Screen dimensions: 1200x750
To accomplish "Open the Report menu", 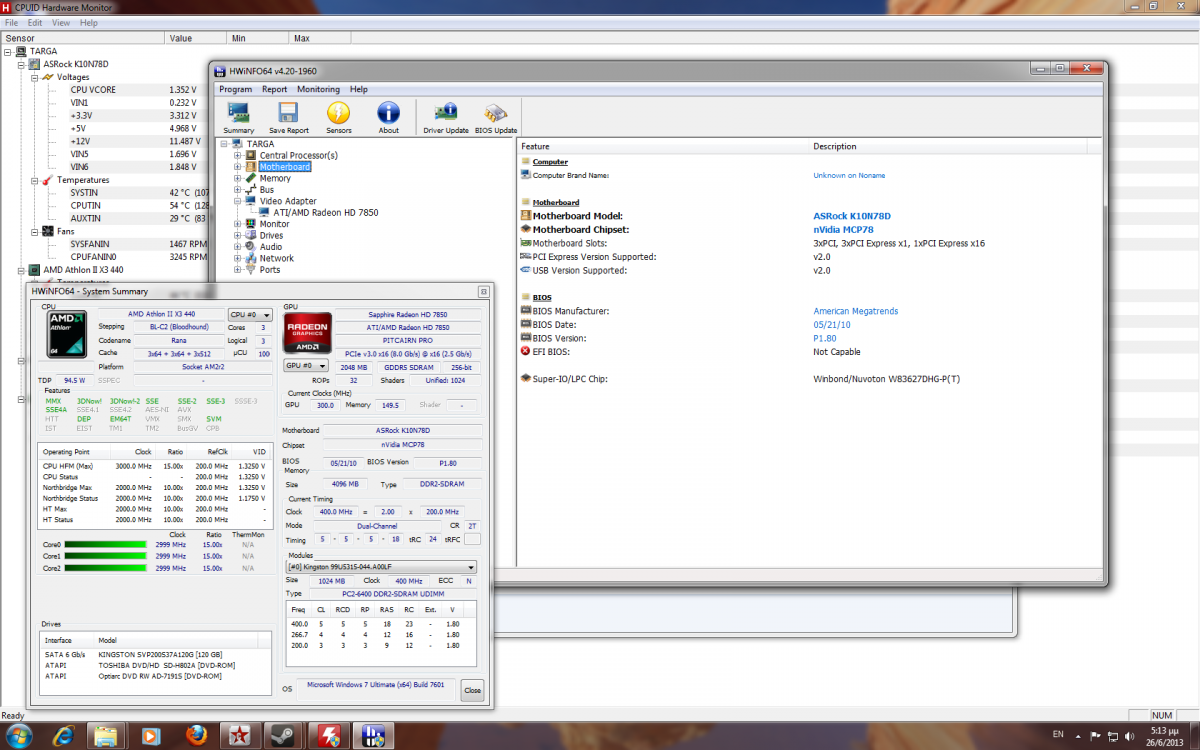I will 274,89.
